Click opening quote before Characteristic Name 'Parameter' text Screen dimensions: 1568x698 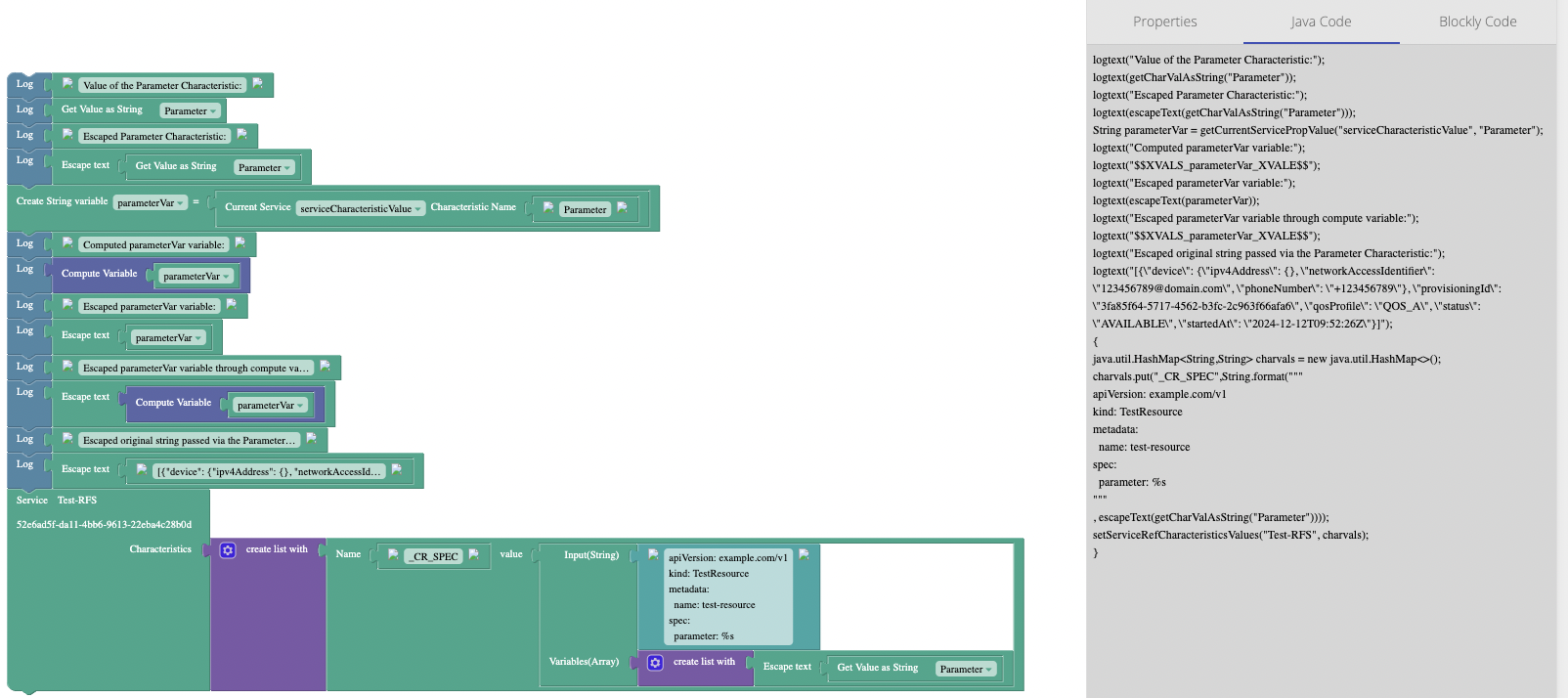(548, 207)
